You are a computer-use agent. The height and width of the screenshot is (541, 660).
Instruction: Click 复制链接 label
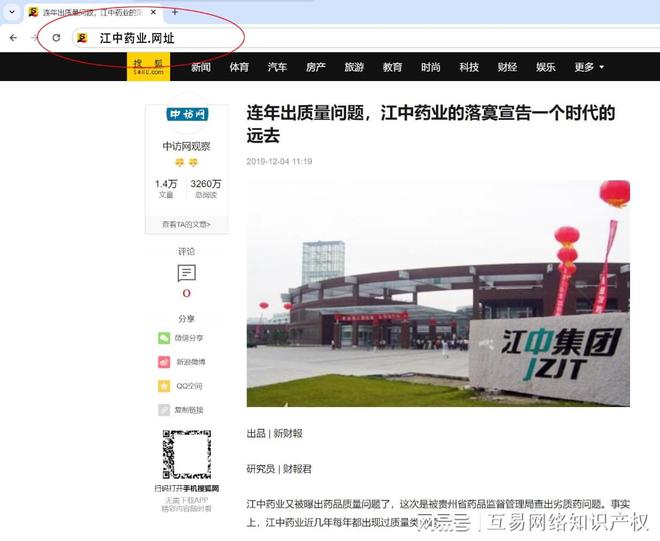click(x=189, y=410)
